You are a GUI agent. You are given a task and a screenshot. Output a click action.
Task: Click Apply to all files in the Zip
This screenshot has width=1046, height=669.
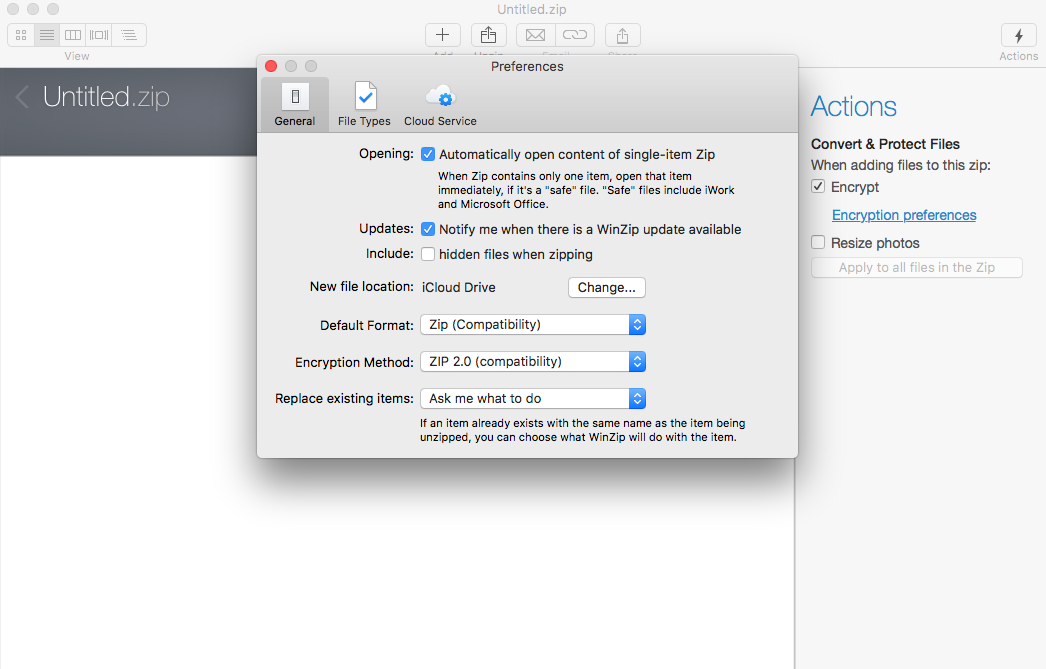tap(917, 267)
